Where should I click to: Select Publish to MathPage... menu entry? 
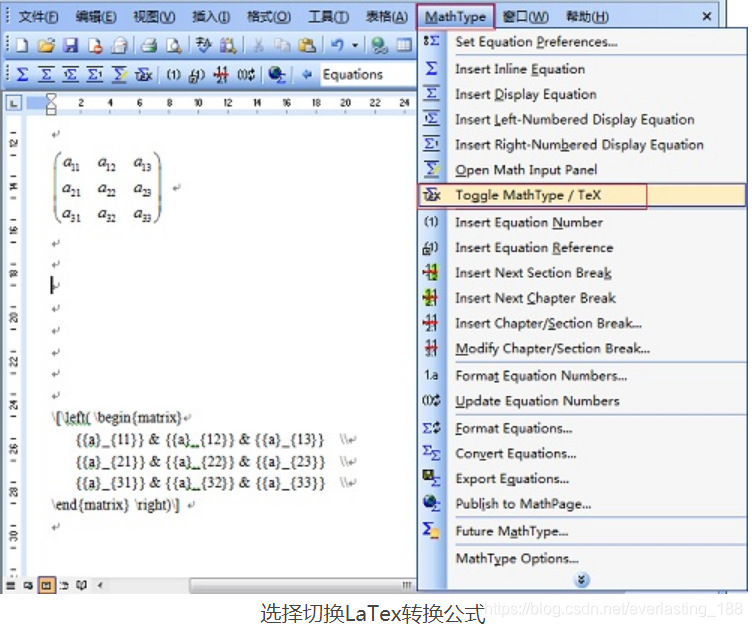click(x=582, y=504)
